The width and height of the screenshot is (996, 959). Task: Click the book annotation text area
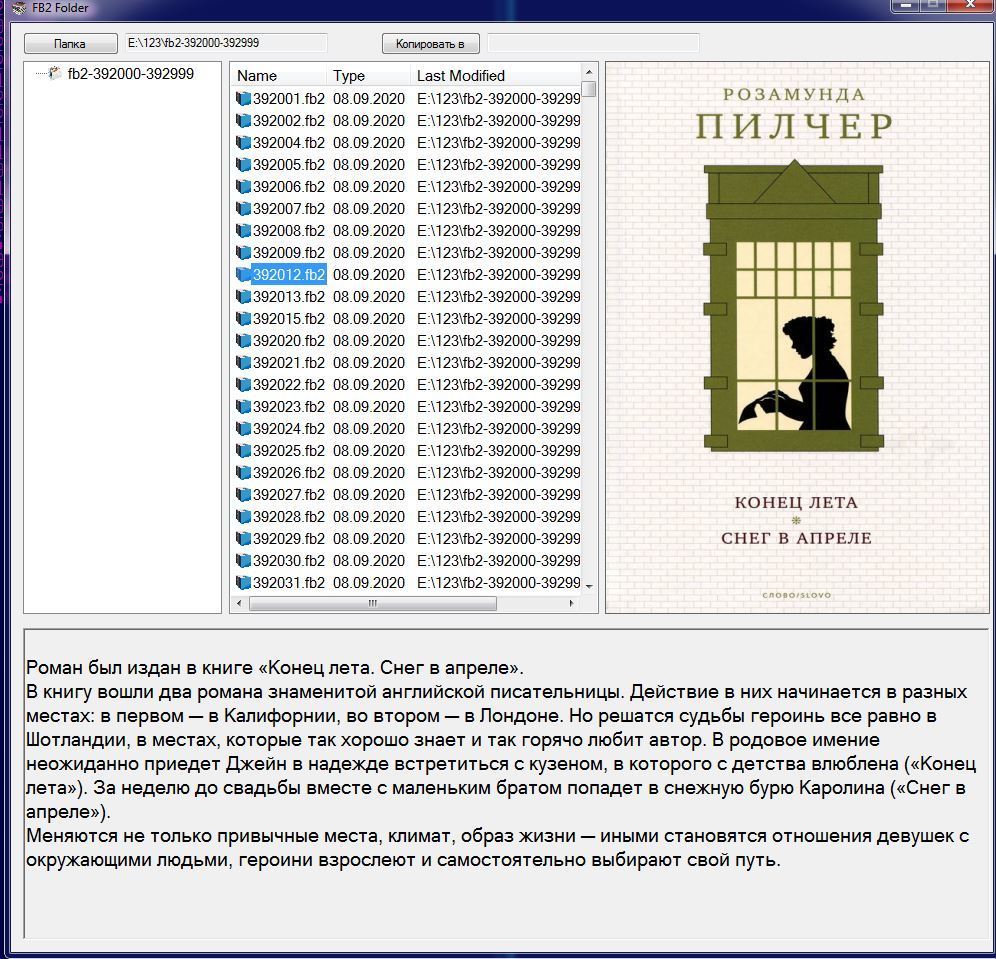(507, 783)
